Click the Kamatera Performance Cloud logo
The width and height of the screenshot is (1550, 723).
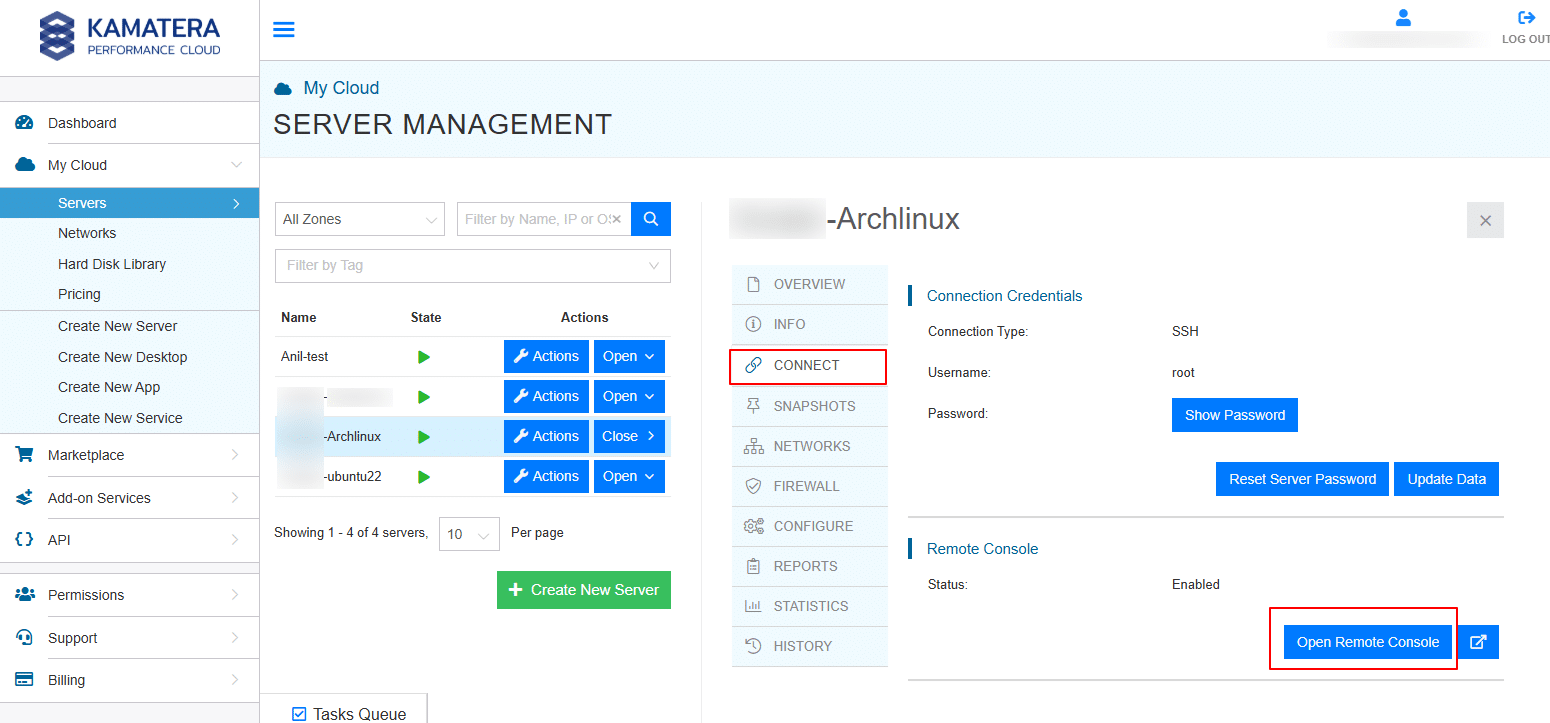(129, 35)
